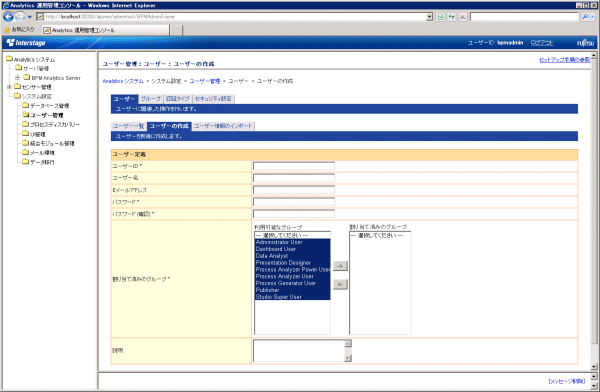The height and width of the screenshot is (392, 600).
Task: Click the green refresh arrows icon
Action: (452, 17)
